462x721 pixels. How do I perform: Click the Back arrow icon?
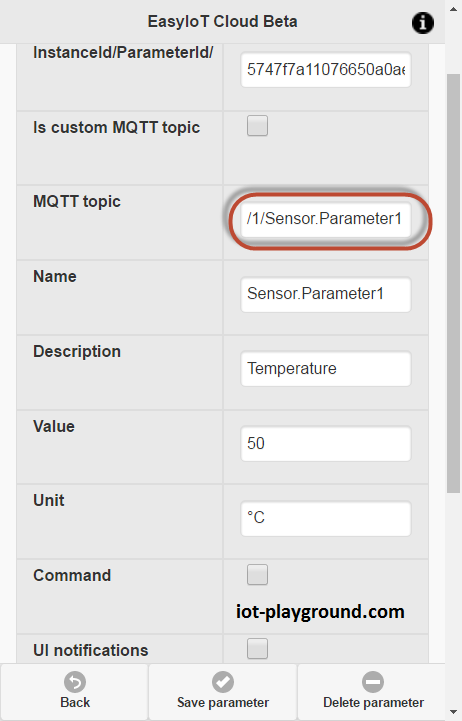75,682
